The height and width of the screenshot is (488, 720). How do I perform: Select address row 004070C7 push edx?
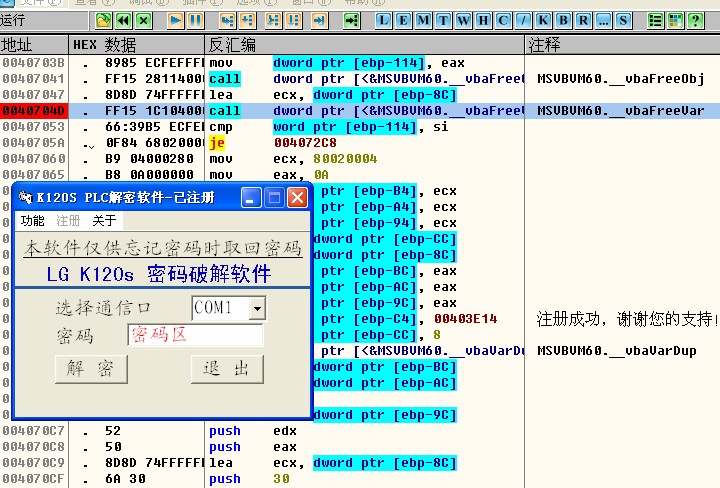[x=34, y=431]
